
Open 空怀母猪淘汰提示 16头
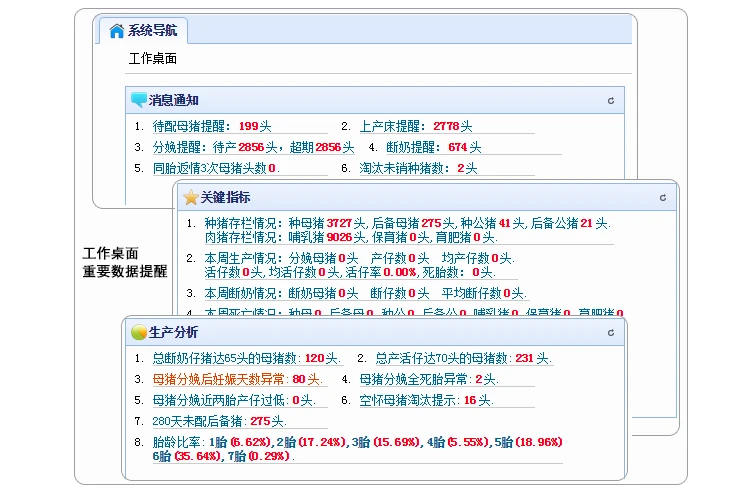(426, 400)
